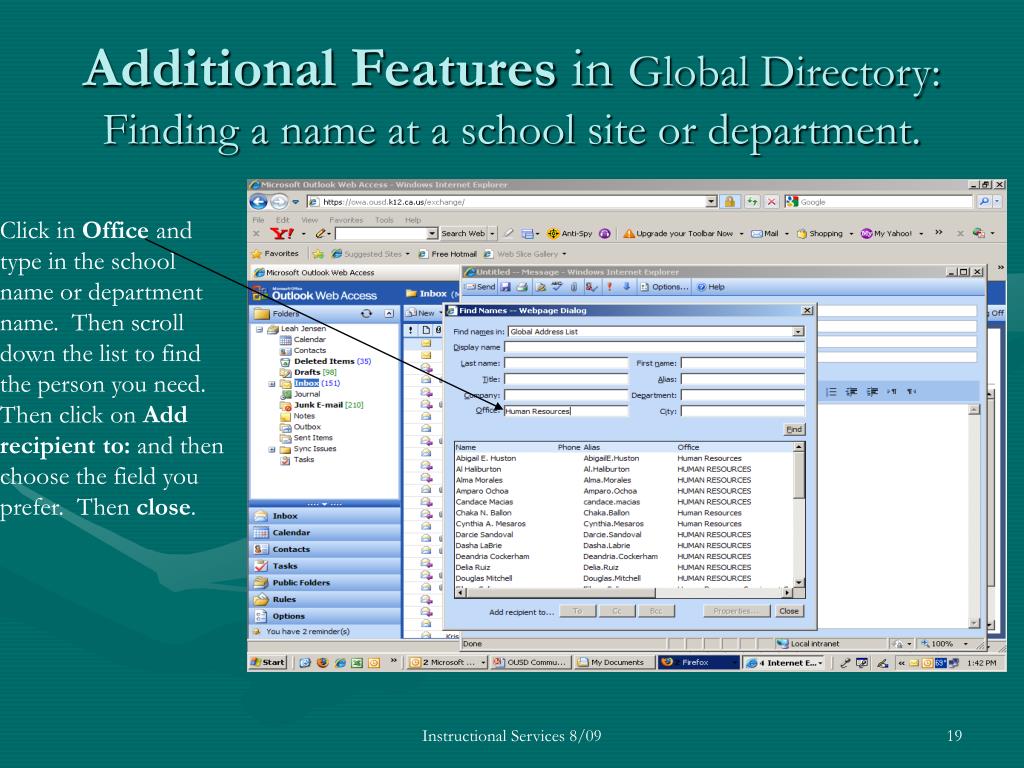Click the red high importance exclamation icon
1024x768 pixels.
point(607,288)
